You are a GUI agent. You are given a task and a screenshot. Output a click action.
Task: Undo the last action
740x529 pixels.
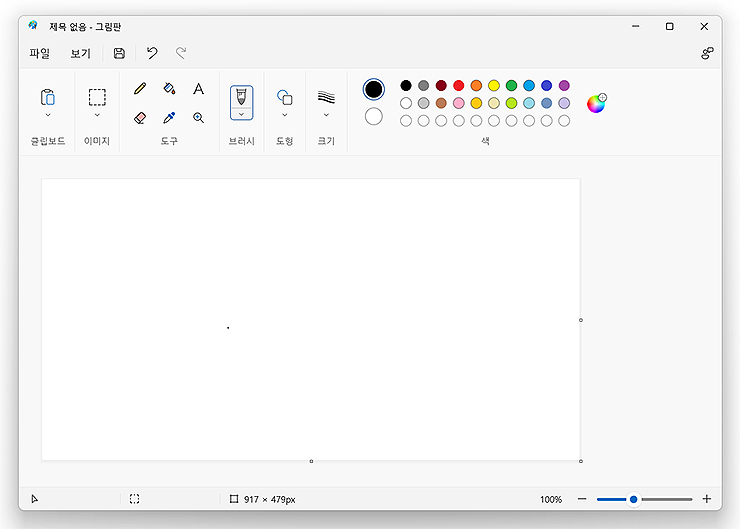pos(152,53)
